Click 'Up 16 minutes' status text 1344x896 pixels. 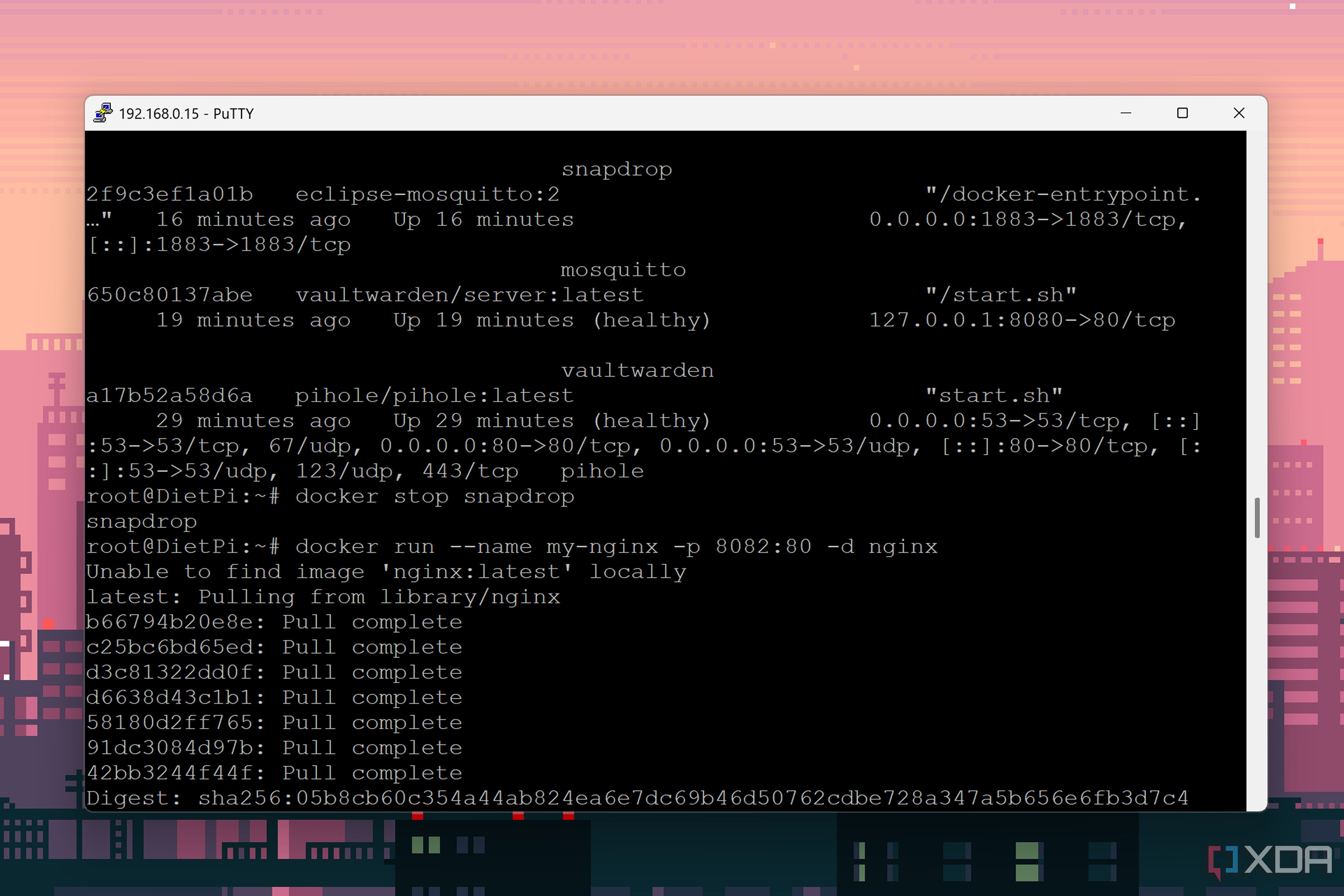point(483,219)
